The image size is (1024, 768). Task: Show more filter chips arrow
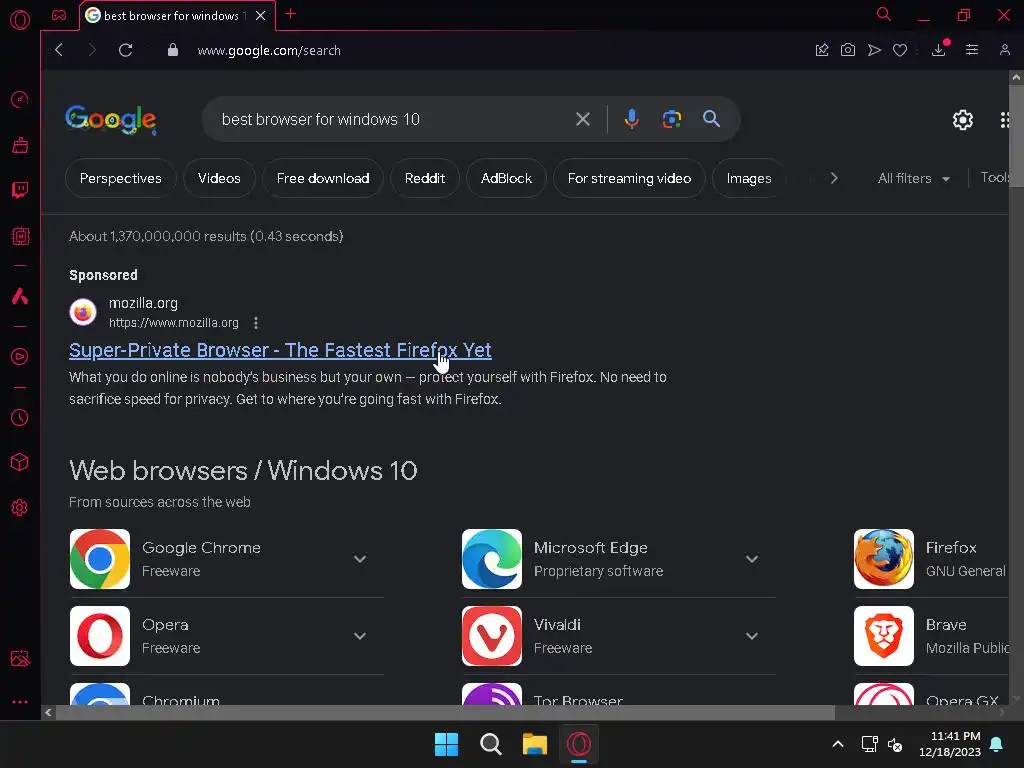833,178
